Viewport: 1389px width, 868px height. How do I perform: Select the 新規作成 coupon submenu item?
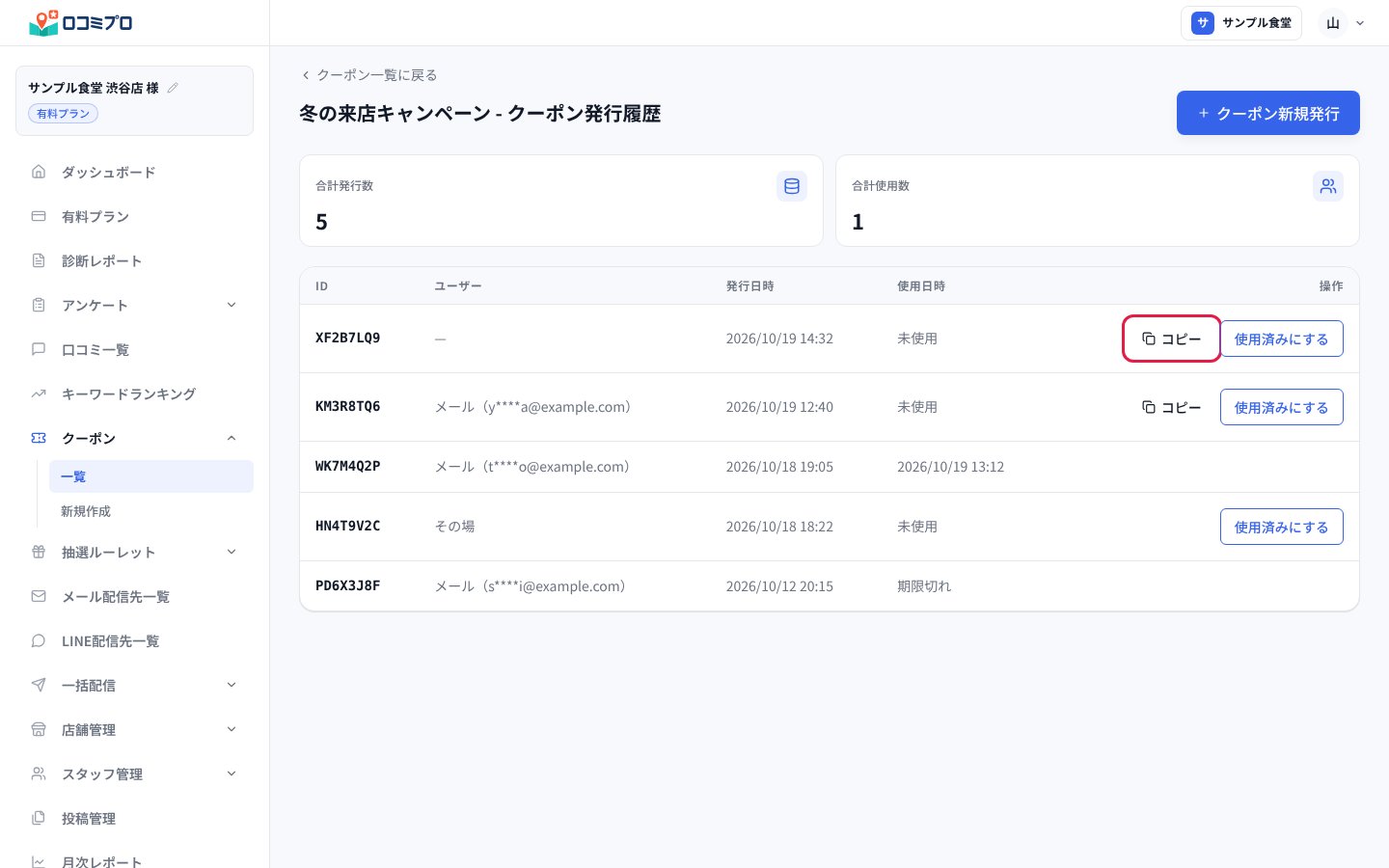point(151,511)
